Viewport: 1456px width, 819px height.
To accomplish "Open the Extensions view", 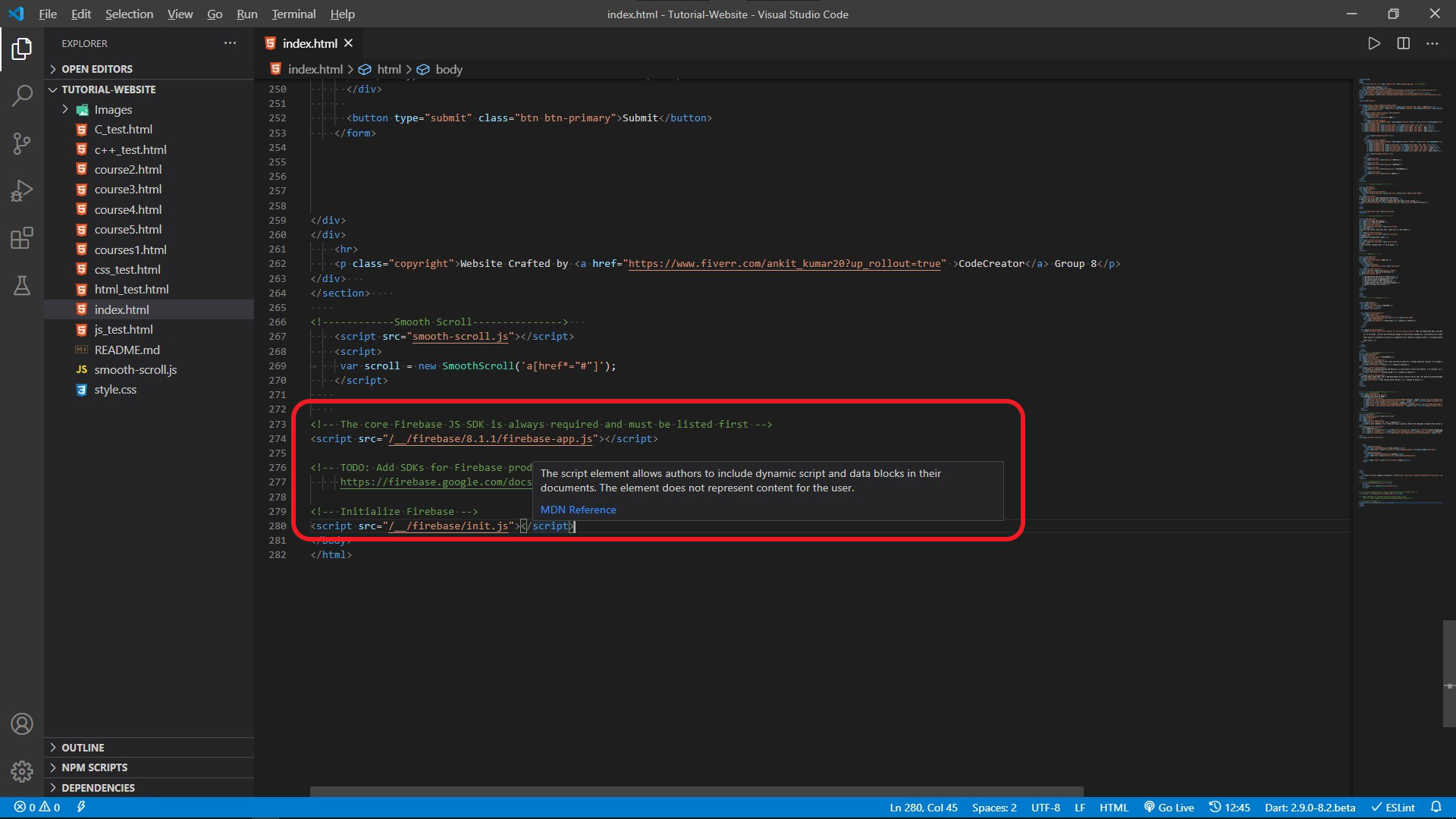I will (x=22, y=238).
